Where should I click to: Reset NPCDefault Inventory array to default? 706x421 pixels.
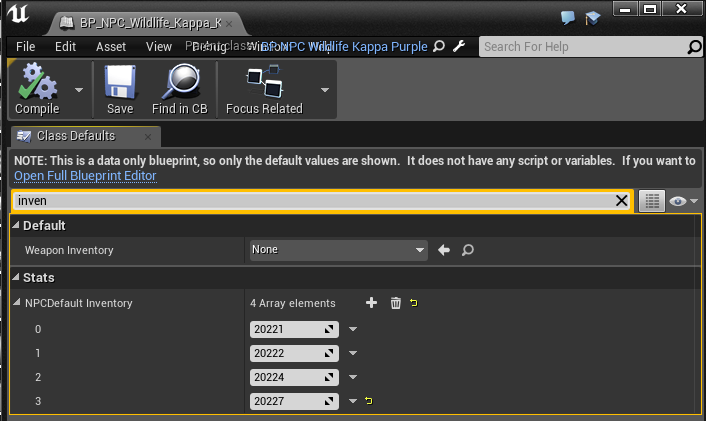414,303
